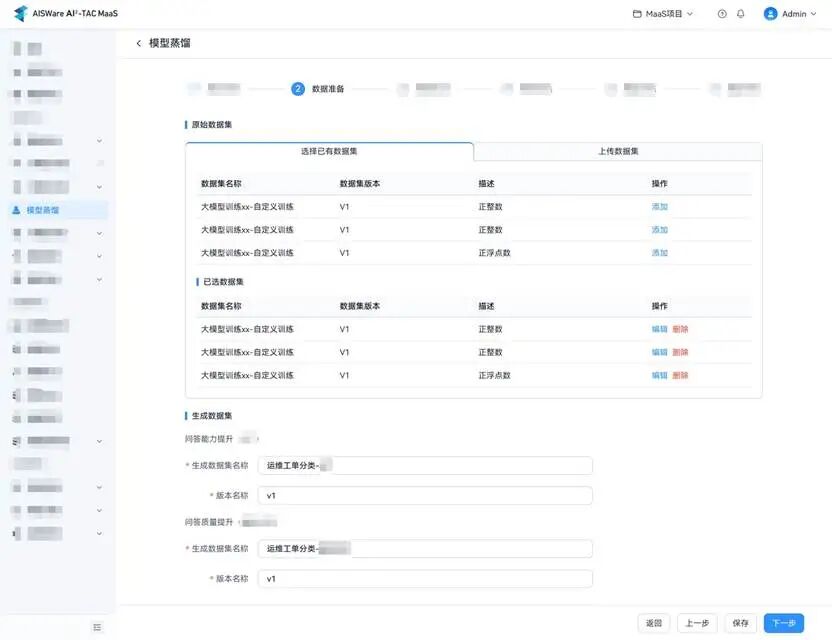Click the 生成数据集 section heading
832x640 pixels.
212,416
